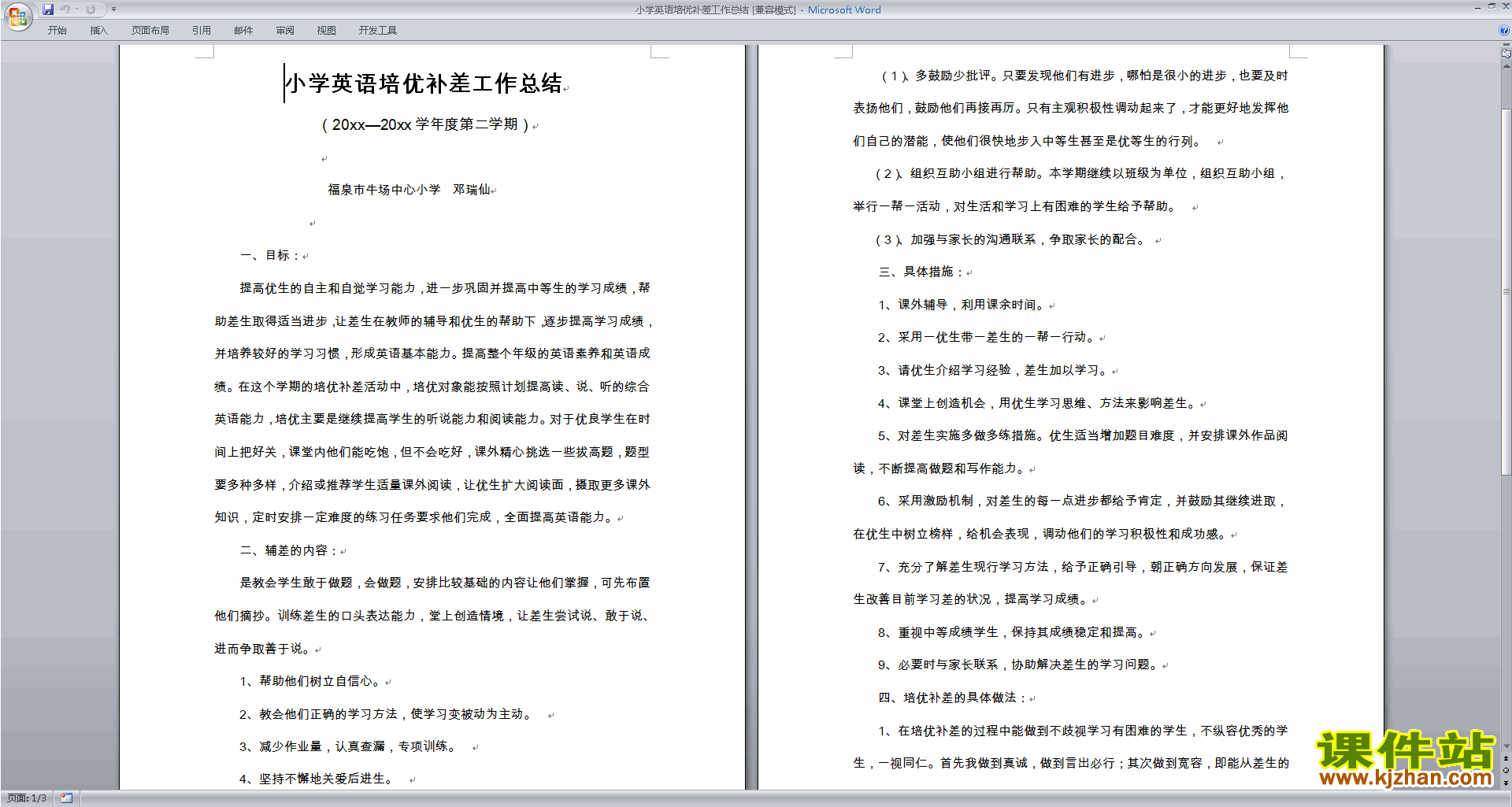Click the author line 福泉市牛场中心小学 邓瑞仙
This screenshot has width=1512, height=807.
(409, 190)
